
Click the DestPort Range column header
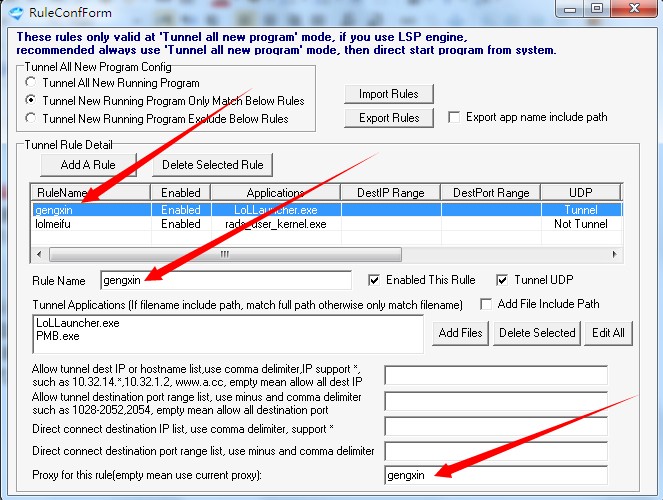(490, 193)
